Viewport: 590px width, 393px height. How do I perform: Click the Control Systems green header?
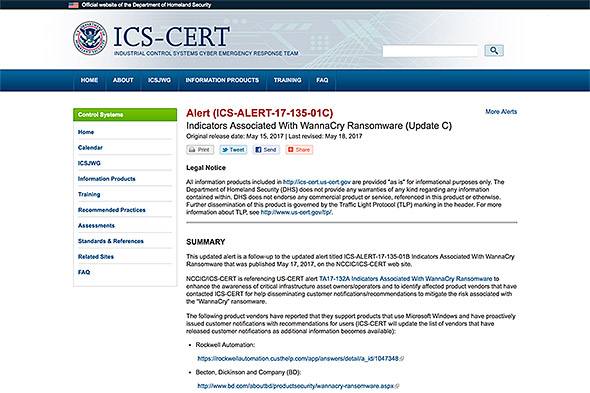pyautogui.click(x=125, y=114)
